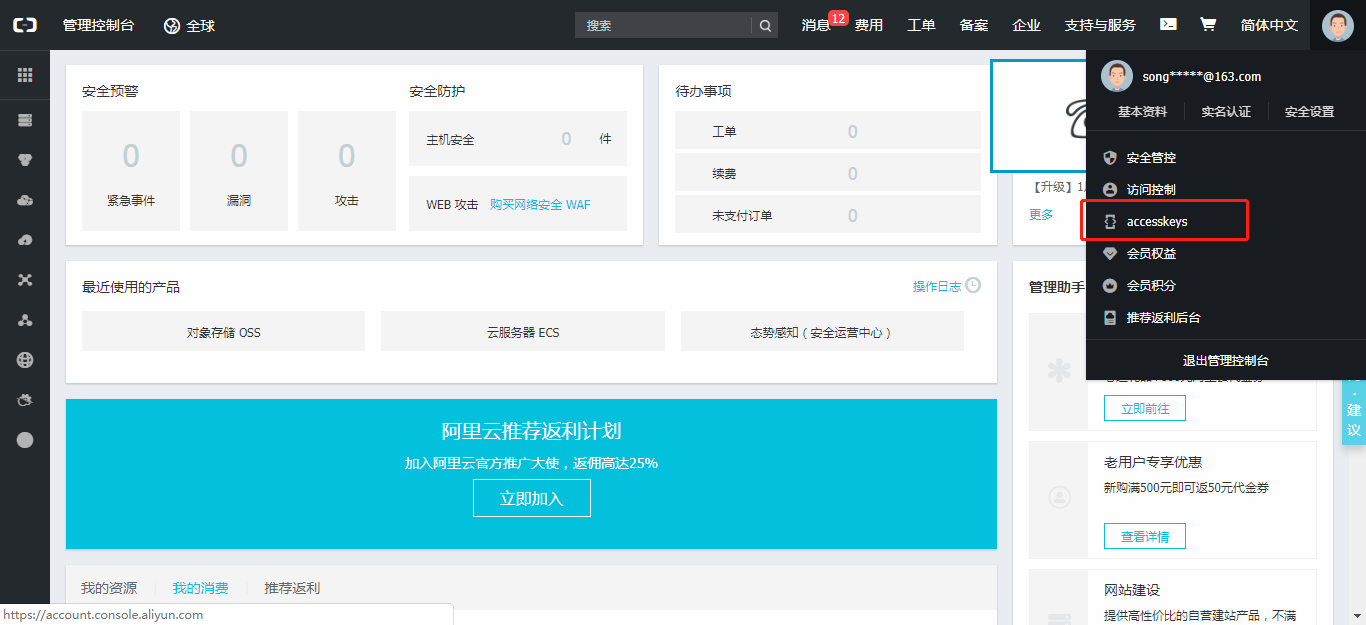The image size is (1366, 625).
Task: Open 云服务器 ECS product
Action: [x=523, y=331]
